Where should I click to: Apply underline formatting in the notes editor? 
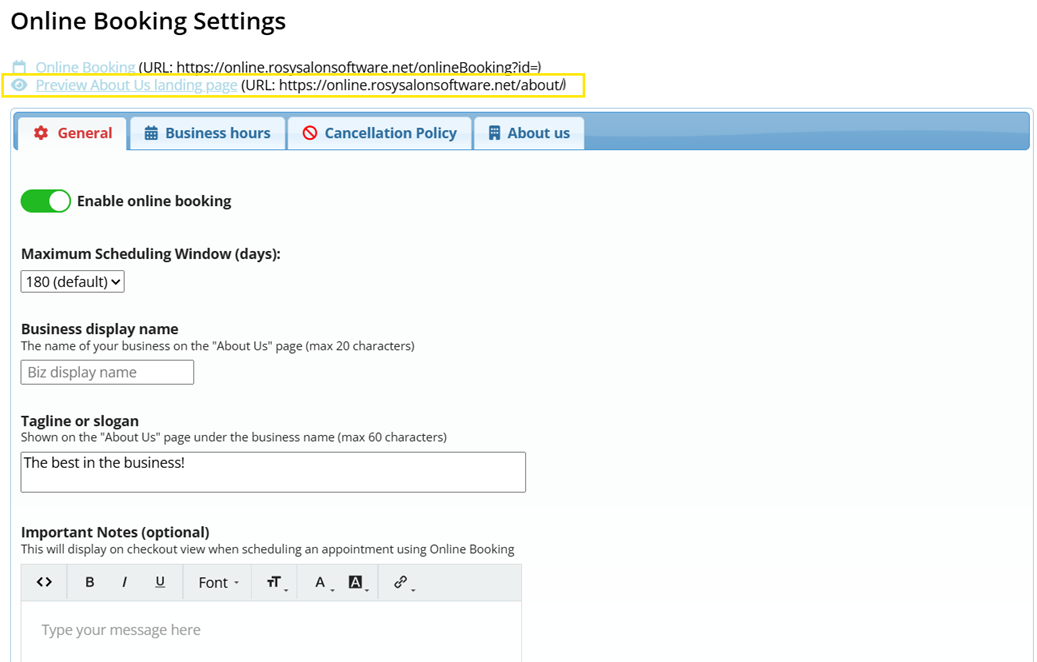click(160, 582)
